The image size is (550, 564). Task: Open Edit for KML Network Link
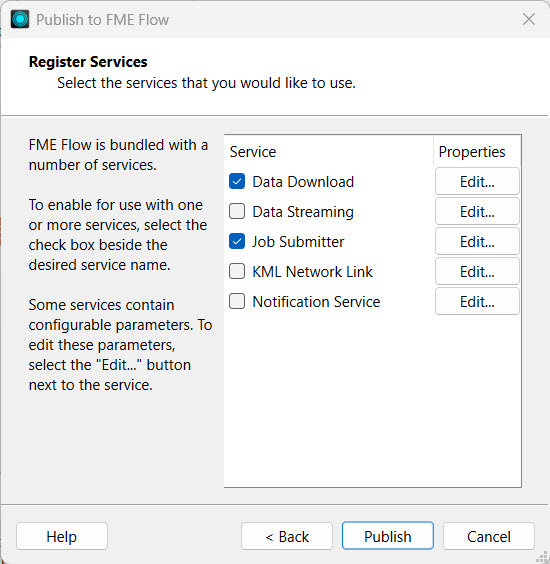(477, 271)
